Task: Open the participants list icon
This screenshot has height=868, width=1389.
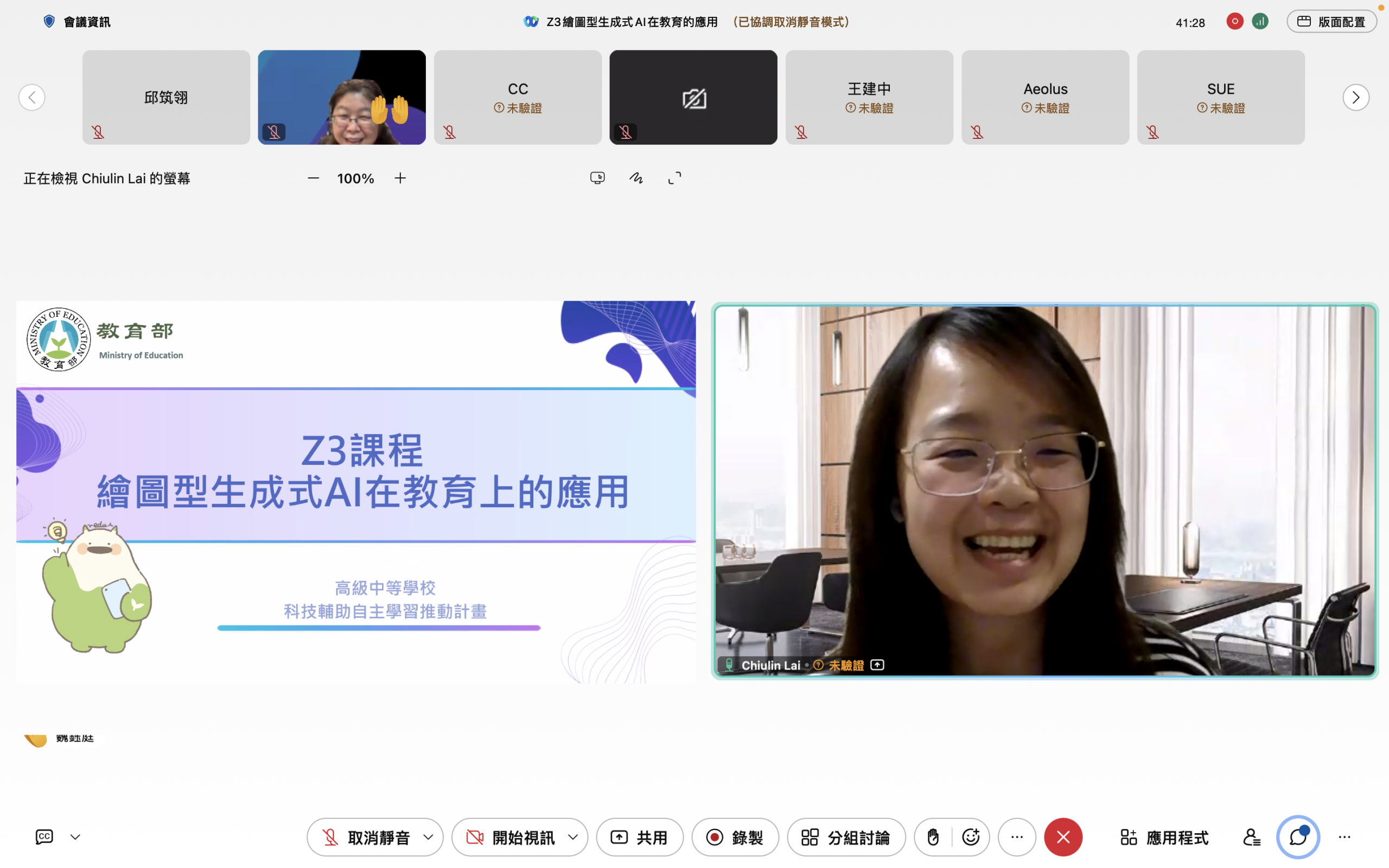Action: (x=1251, y=837)
